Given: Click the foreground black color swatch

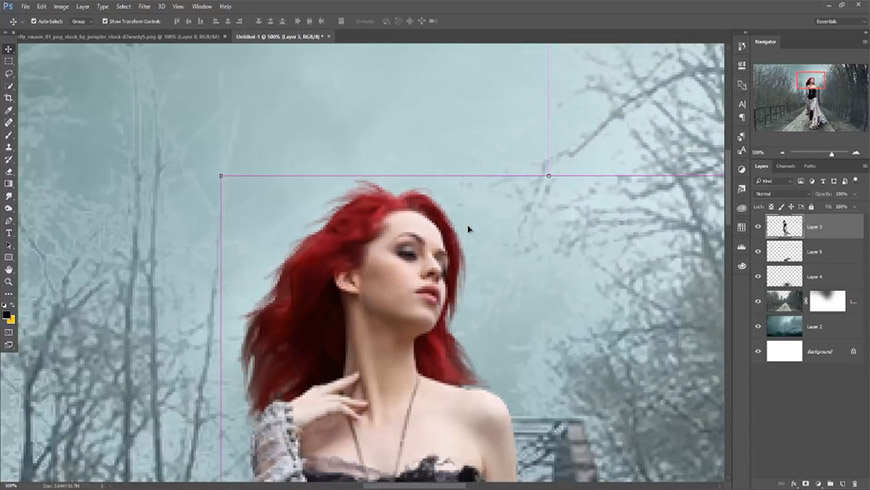Looking at the screenshot, I should [7, 315].
